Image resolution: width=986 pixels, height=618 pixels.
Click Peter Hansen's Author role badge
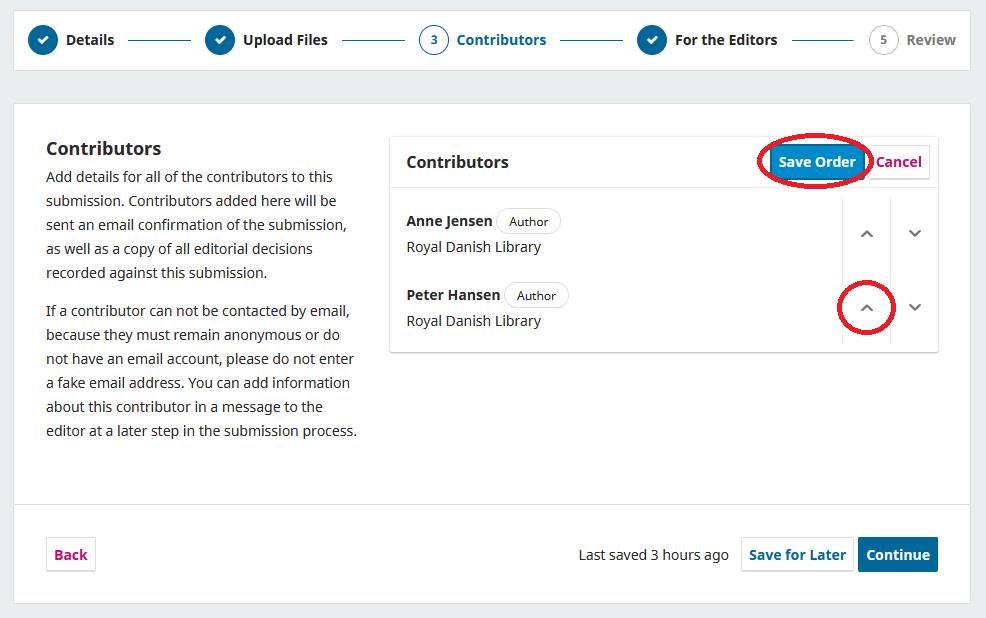click(x=536, y=295)
